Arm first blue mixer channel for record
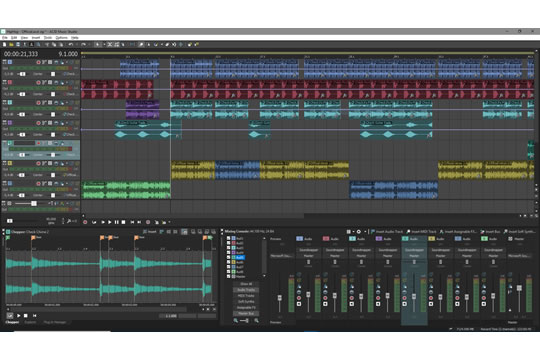 [x=299, y=298]
